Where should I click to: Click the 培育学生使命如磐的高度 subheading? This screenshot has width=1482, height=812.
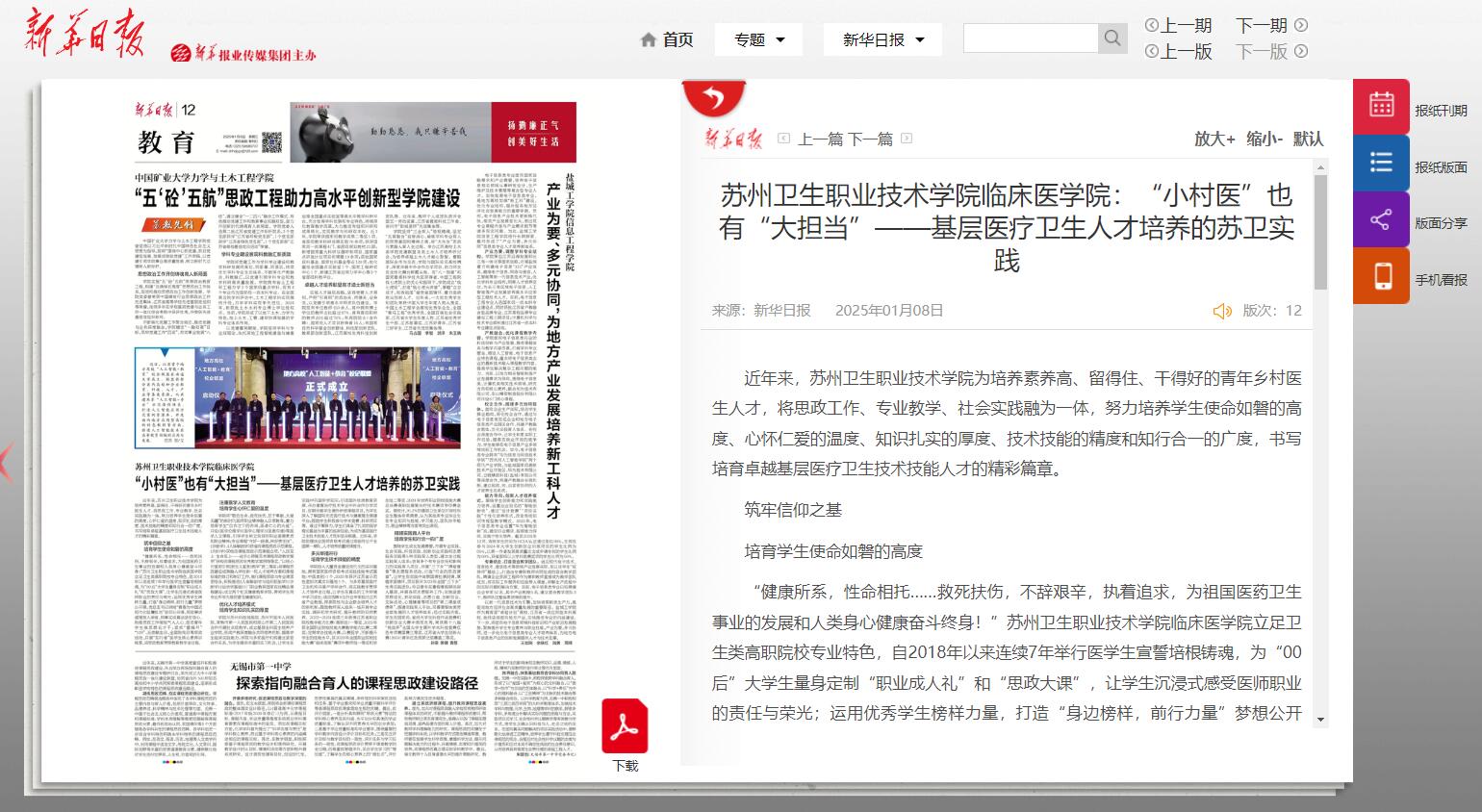[833, 551]
